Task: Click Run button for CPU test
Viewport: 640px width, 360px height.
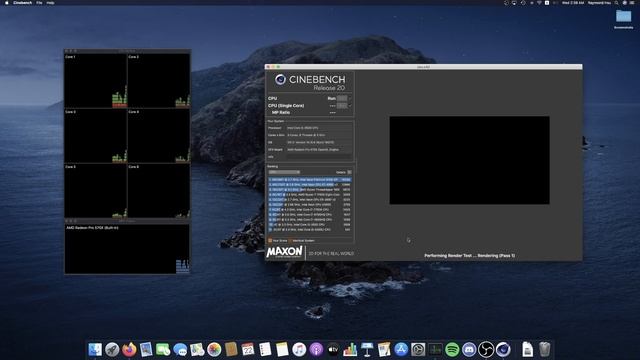Action: [342, 98]
